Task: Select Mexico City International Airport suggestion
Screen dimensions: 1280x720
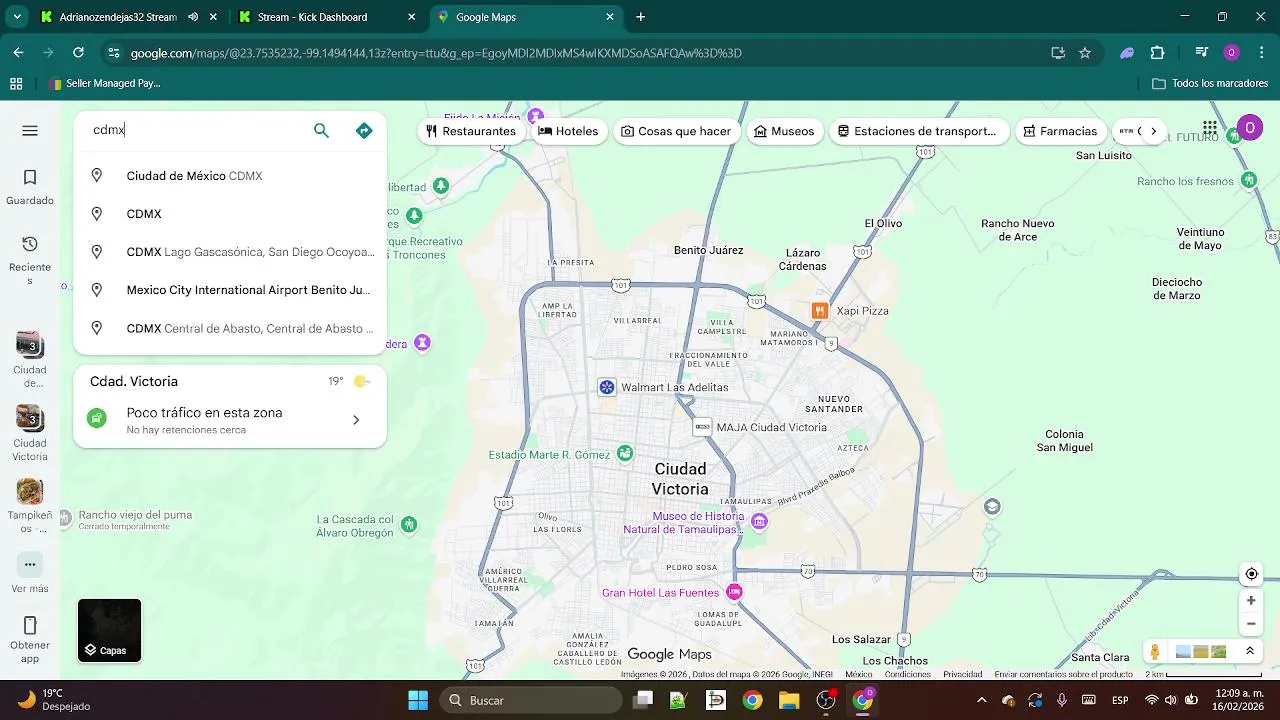Action: (230, 290)
